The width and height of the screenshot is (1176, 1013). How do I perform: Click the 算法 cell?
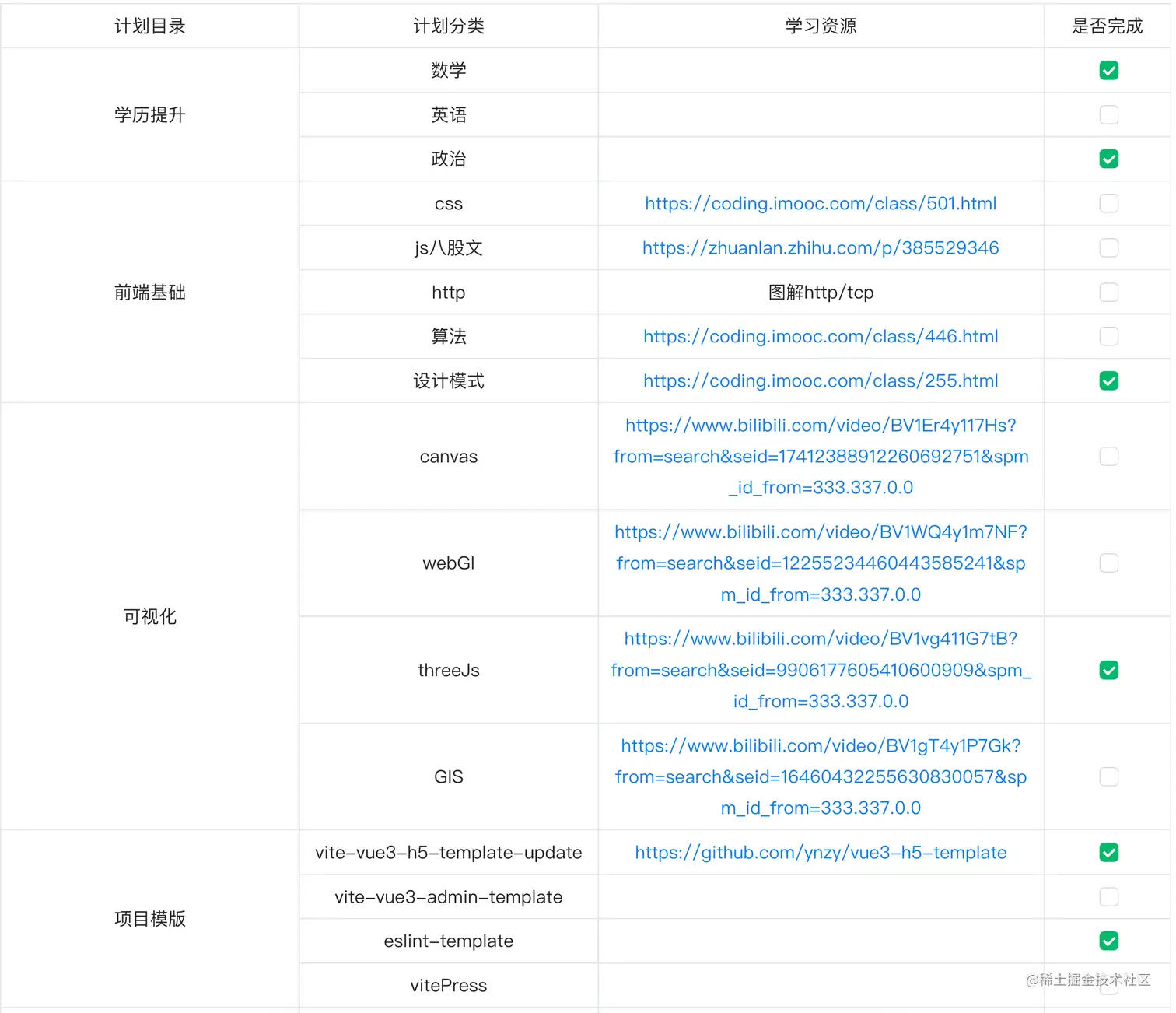click(x=449, y=337)
